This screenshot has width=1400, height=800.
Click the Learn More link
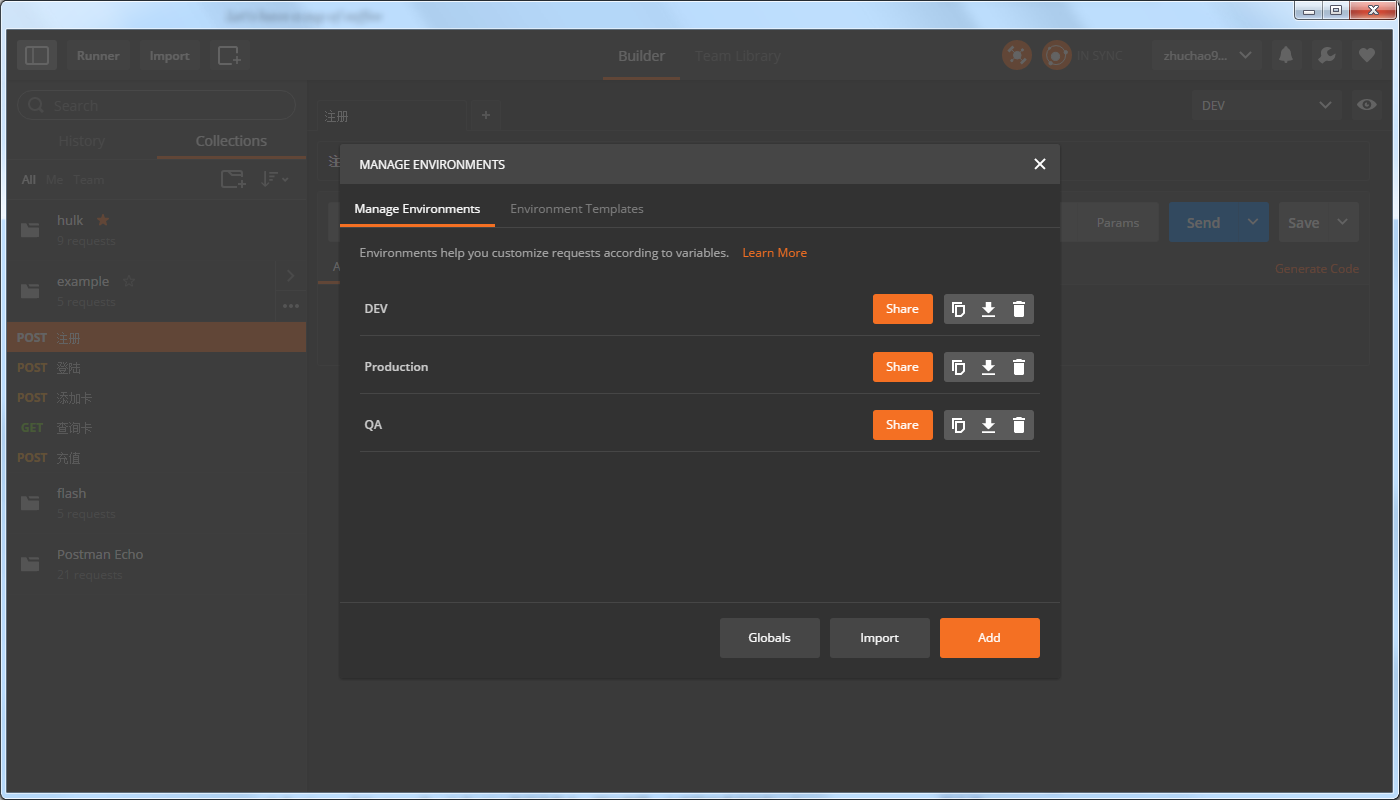point(774,253)
